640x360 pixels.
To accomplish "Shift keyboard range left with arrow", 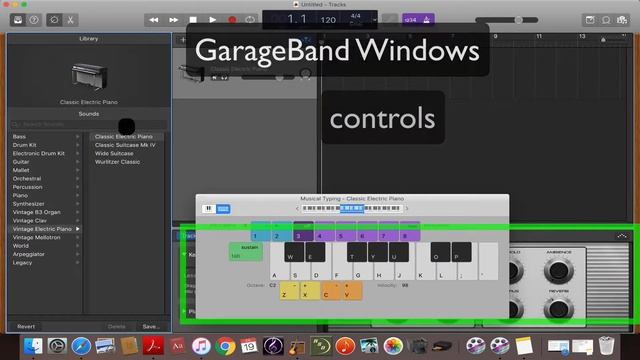I will 297,209.
